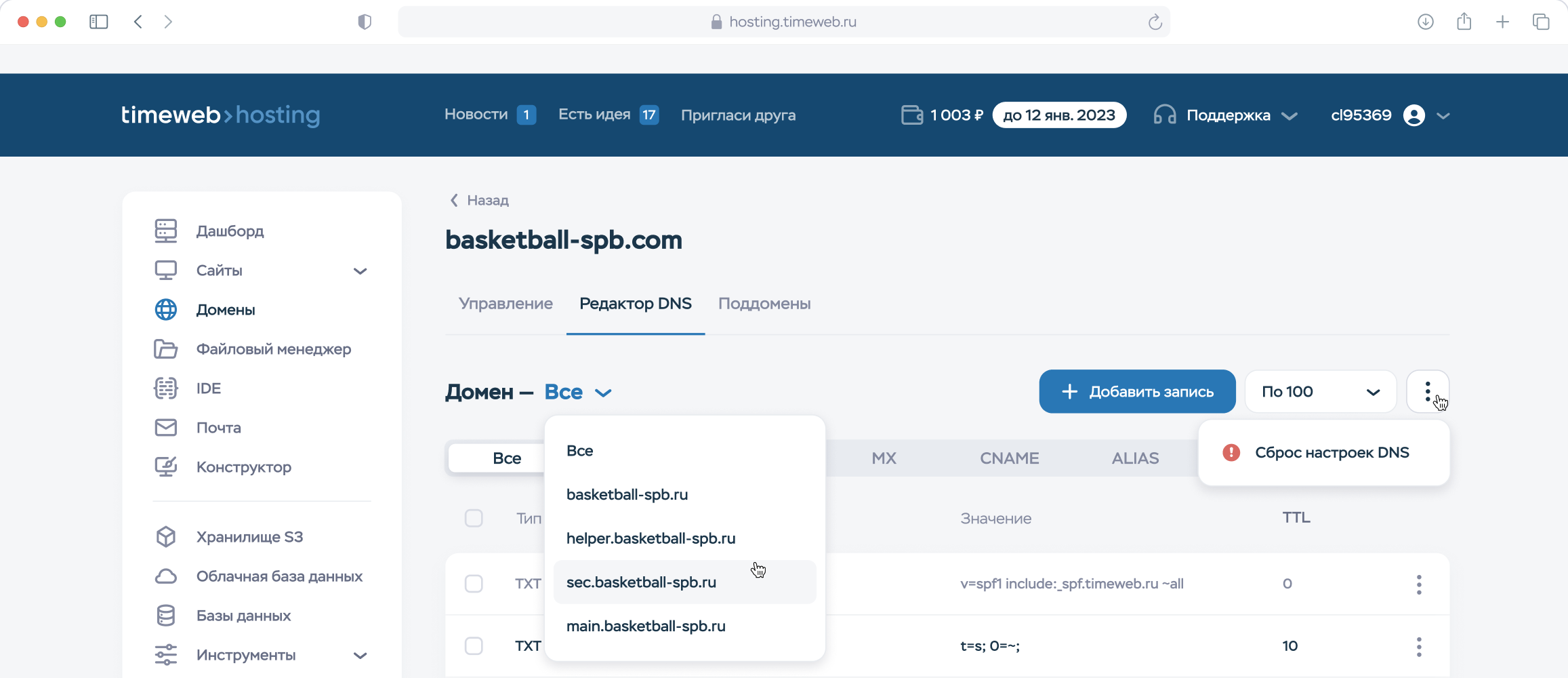Open the Dashboard icon in sidebar
The height and width of the screenshot is (678, 1568).
click(x=166, y=231)
